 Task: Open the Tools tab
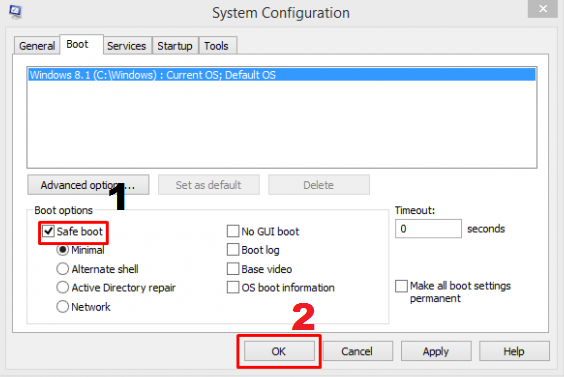tap(218, 46)
